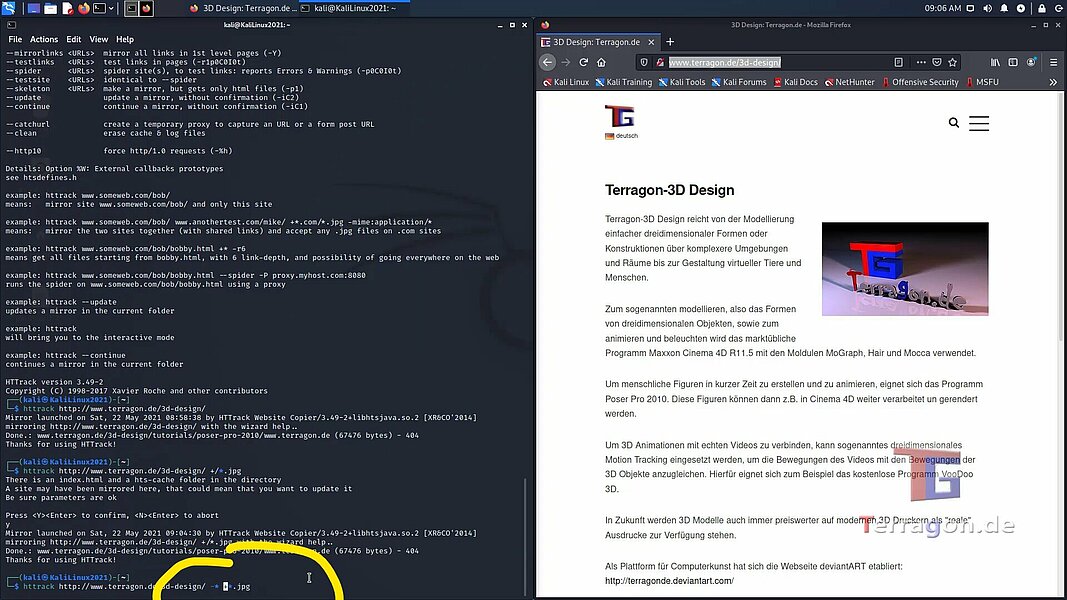This screenshot has height=600, width=1067.
Task: Open the Kali Tools bookmark
Action: point(682,82)
